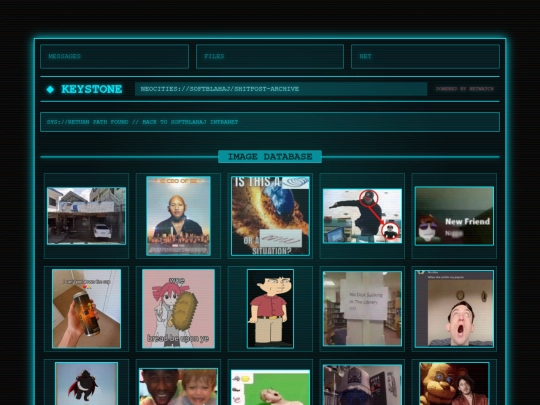Open the hand holding orange can thumbnail
Image resolution: width=540 pixels, height=405 pixels.
coord(86,309)
